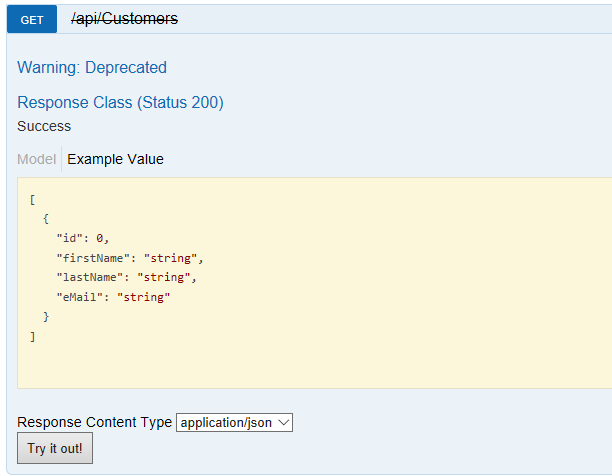Viewport: 612px width, 476px height.
Task: Click the "eMail" key in JSON example
Action: [79, 297]
